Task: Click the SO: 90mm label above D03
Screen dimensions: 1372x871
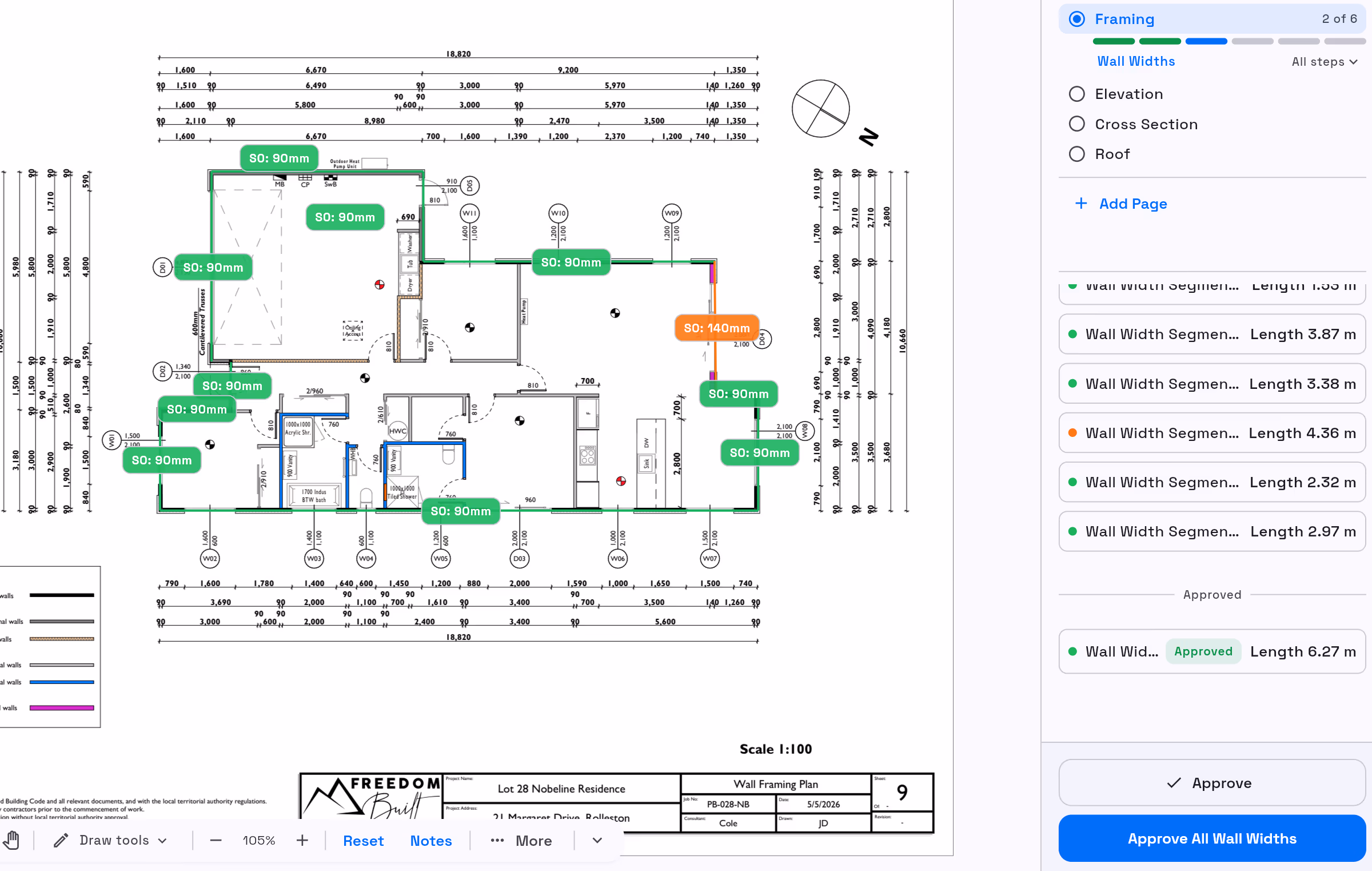Action: click(x=461, y=511)
